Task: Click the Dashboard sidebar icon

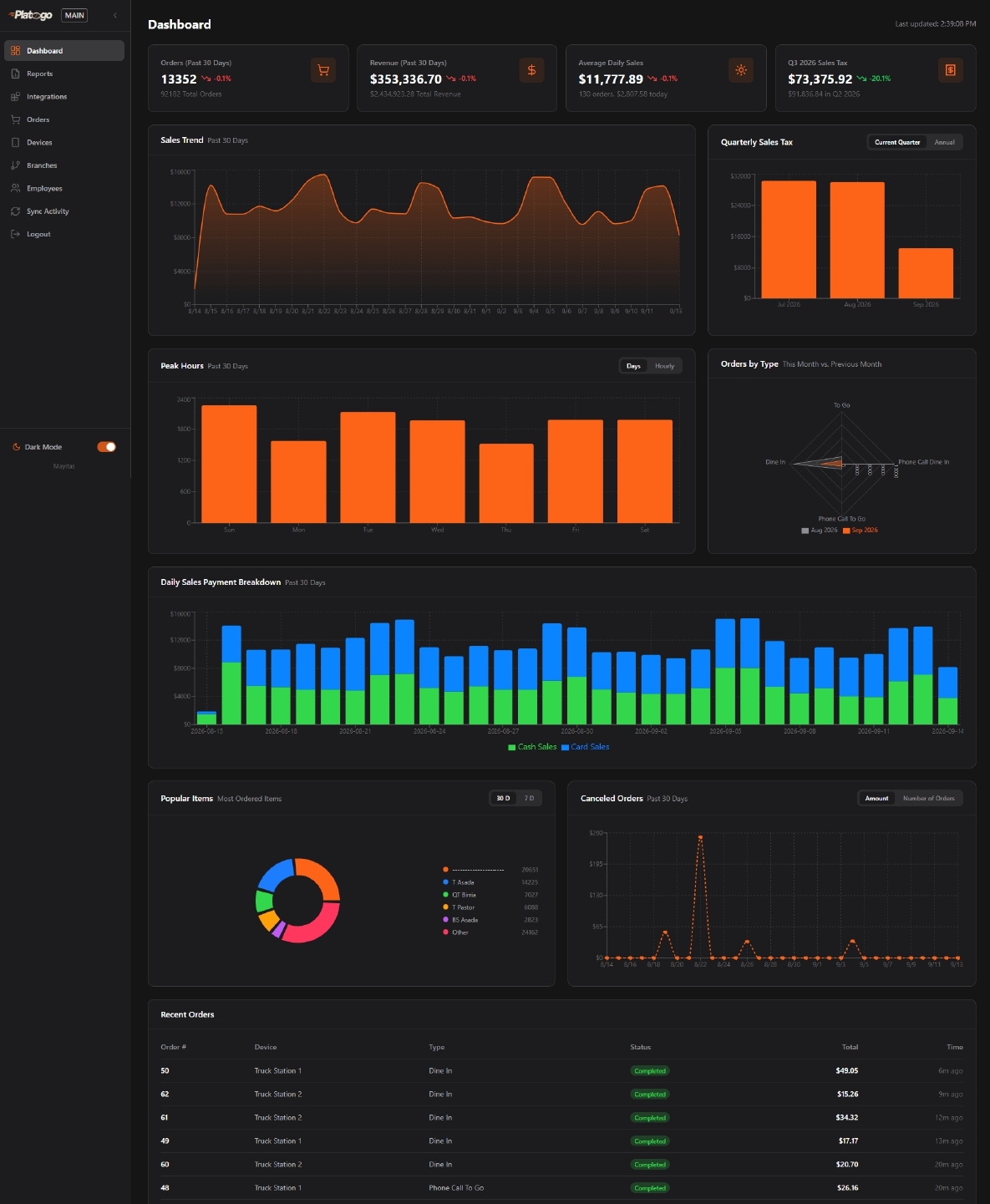Action: point(15,51)
